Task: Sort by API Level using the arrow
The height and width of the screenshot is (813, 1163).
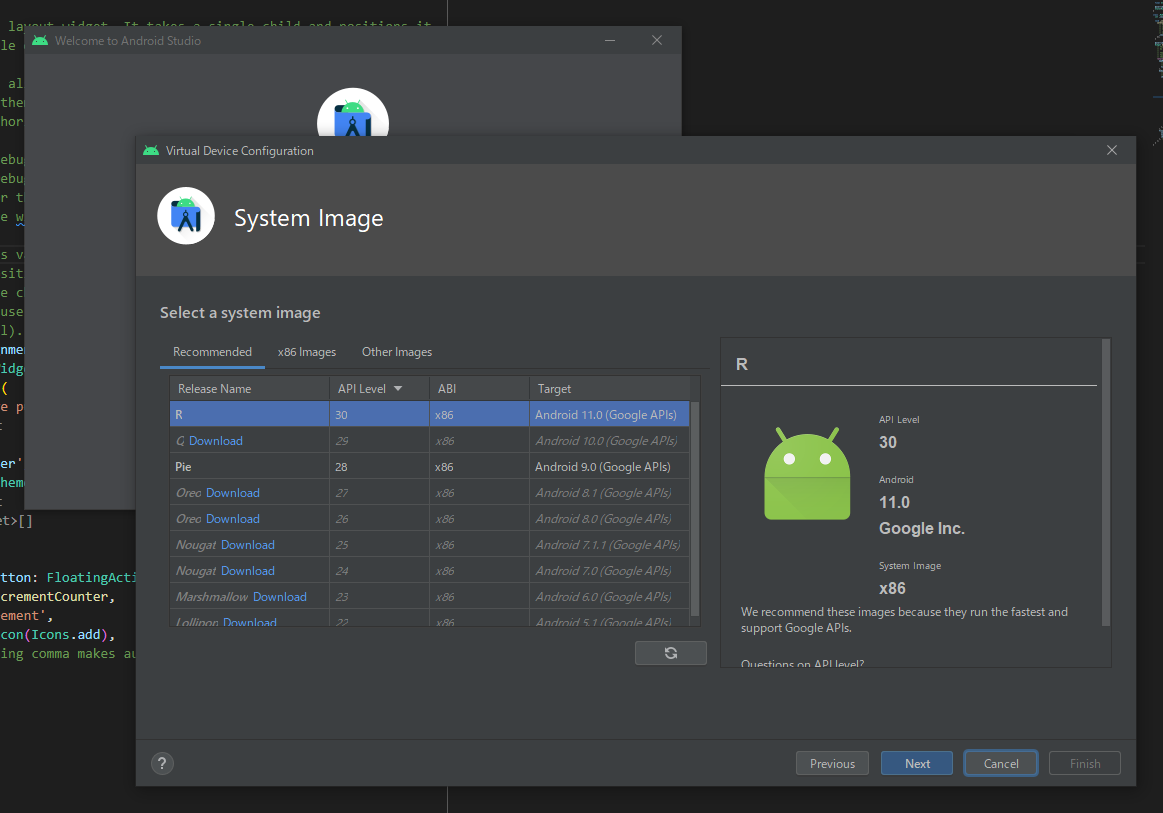Action: [x=398, y=389]
